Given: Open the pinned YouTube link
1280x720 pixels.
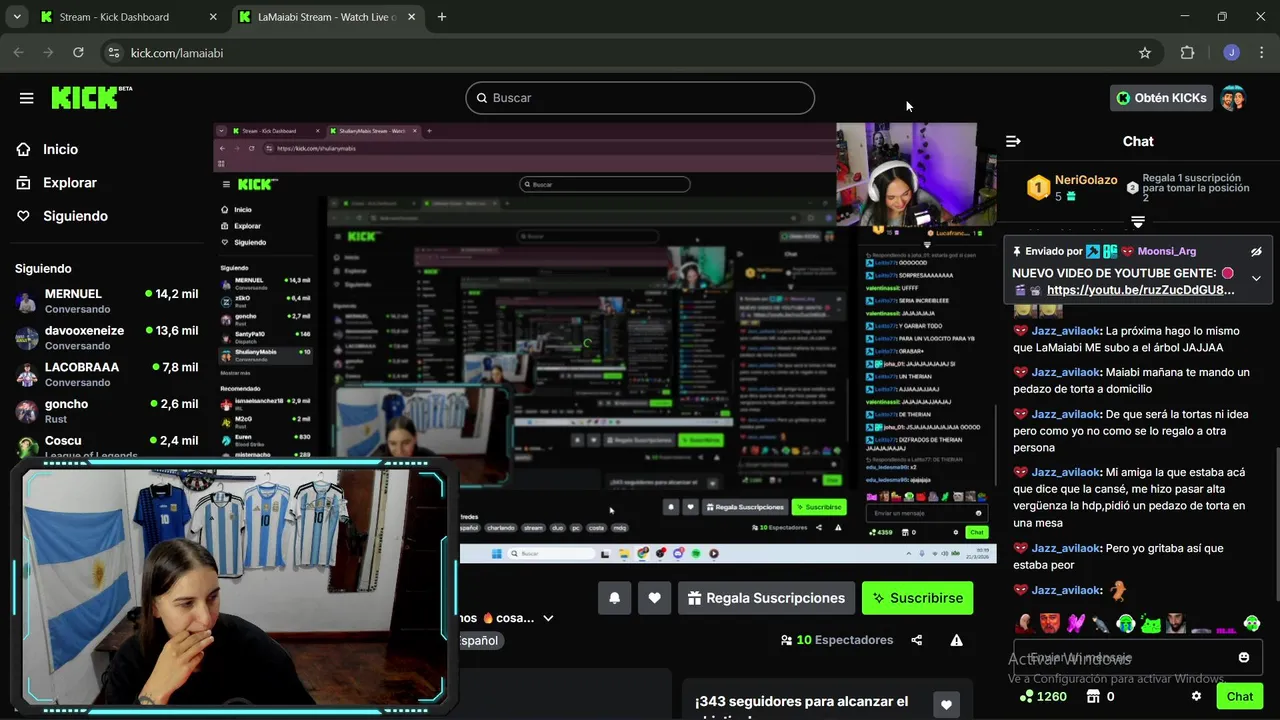Looking at the screenshot, I should (1140, 290).
